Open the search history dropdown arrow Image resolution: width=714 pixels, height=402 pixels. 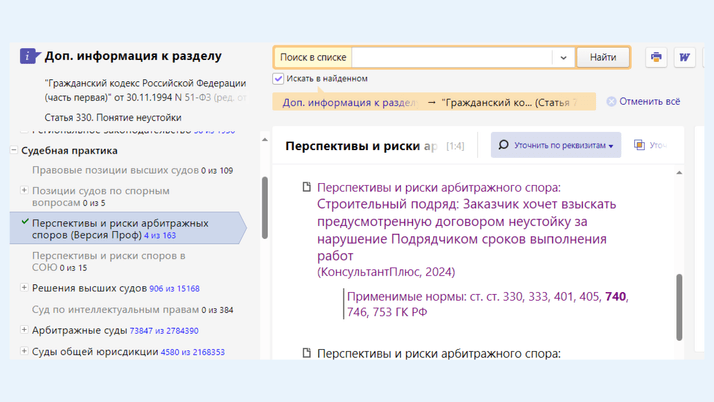click(x=563, y=58)
